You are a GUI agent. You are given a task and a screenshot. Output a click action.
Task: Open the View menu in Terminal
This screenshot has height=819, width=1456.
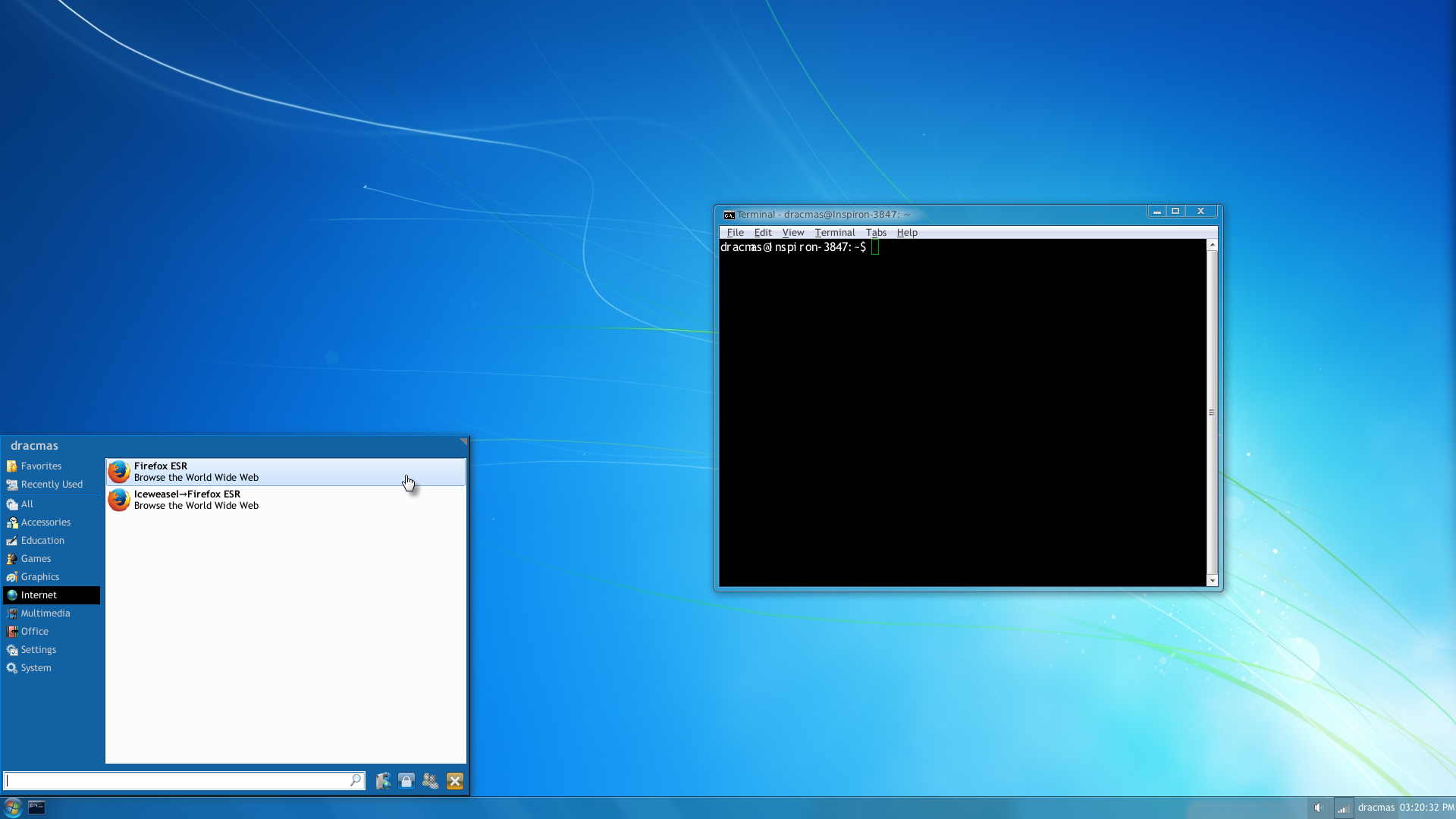(793, 233)
